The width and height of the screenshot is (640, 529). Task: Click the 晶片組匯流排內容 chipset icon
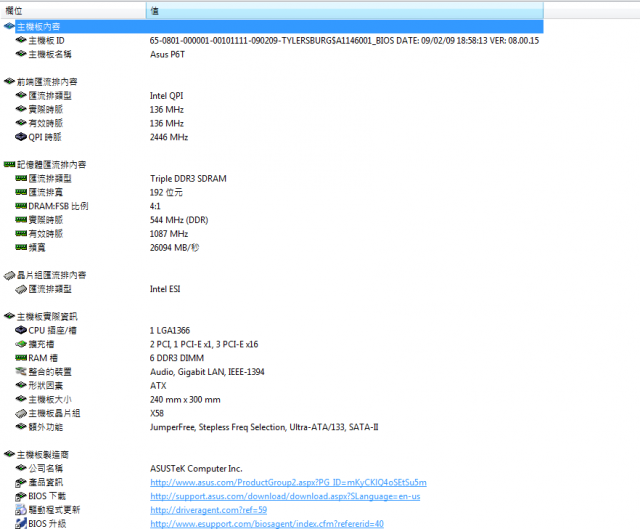coord(9,276)
